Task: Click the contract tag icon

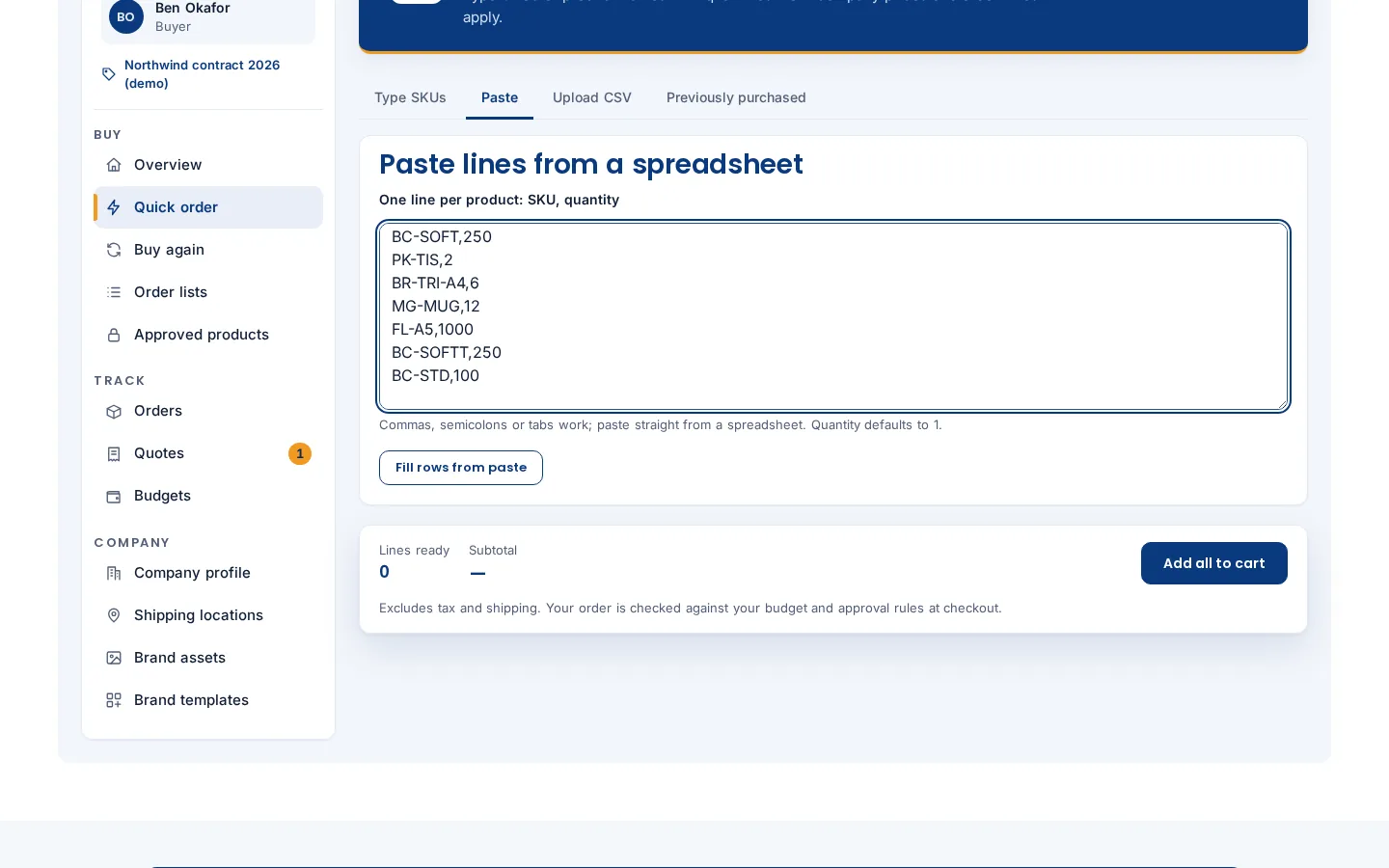Action: click(x=109, y=74)
